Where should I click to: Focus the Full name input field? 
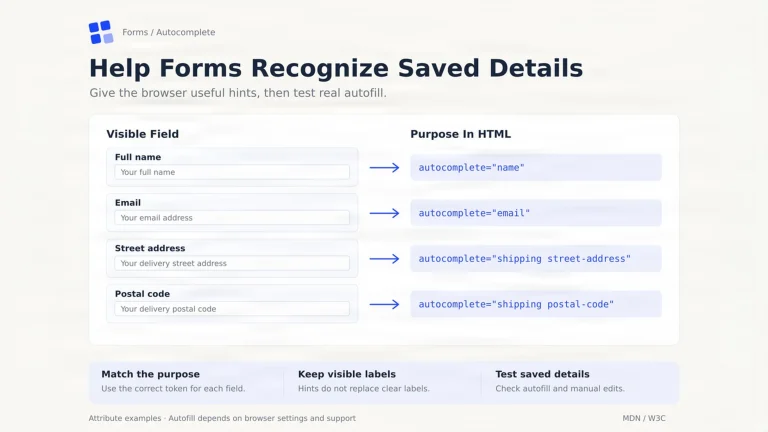[x=232, y=172]
